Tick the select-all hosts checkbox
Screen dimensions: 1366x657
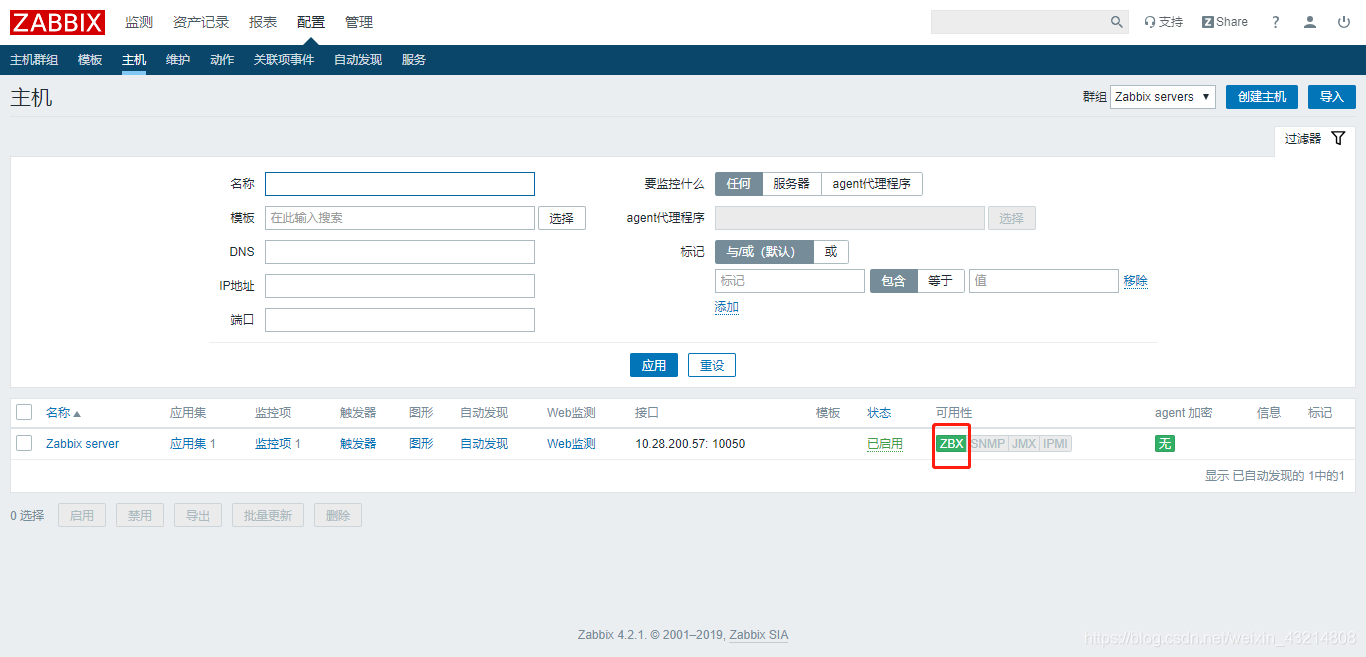(24, 412)
